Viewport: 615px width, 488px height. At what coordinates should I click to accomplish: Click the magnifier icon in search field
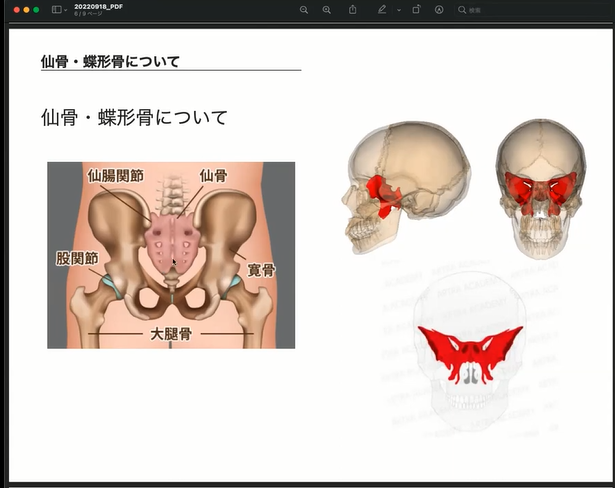(x=462, y=9)
